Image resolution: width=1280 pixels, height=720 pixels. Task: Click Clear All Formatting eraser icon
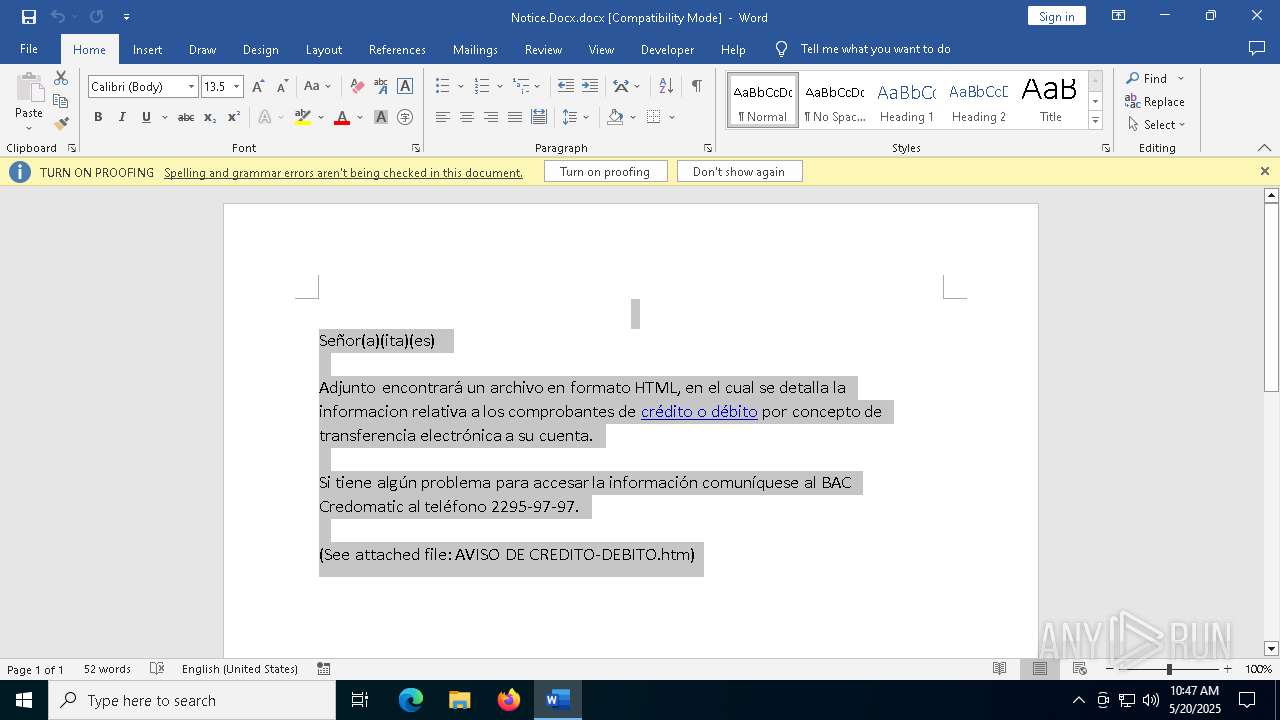pyautogui.click(x=357, y=87)
